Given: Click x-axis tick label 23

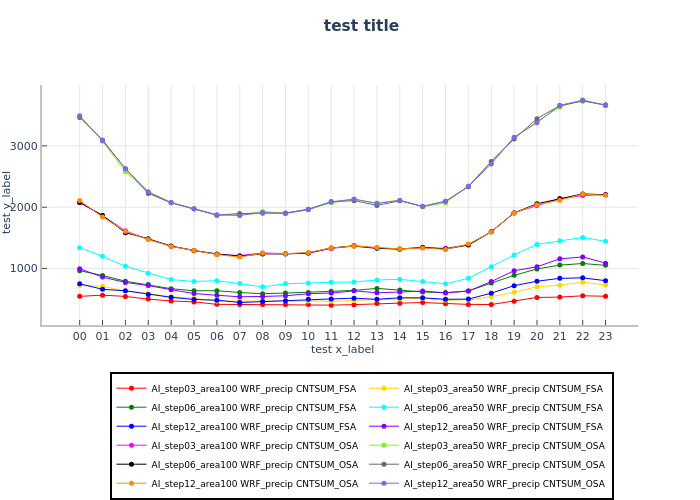Looking at the screenshot, I should coord(605,337).
